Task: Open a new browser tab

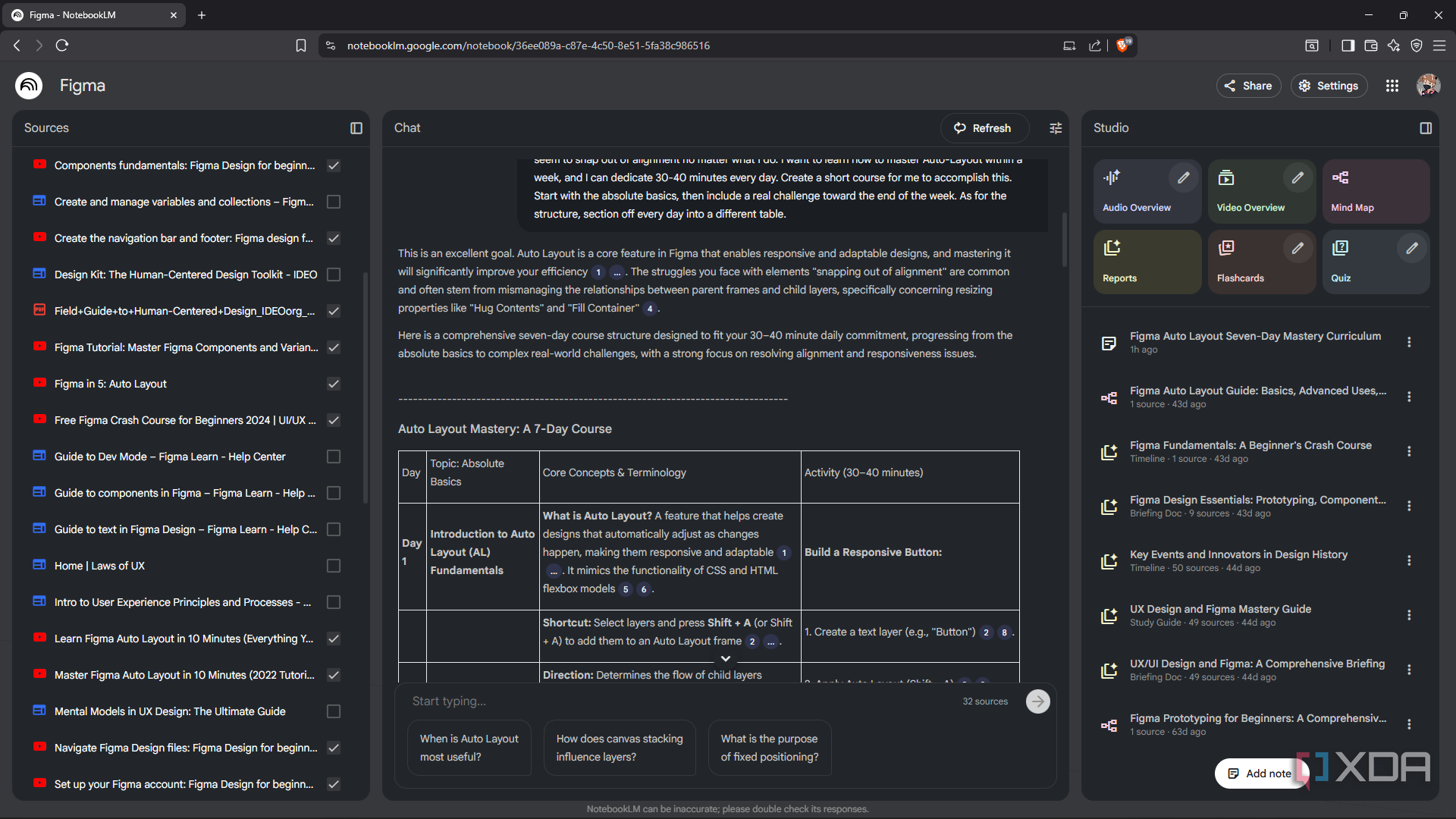Action: click(x=202, y=15)
